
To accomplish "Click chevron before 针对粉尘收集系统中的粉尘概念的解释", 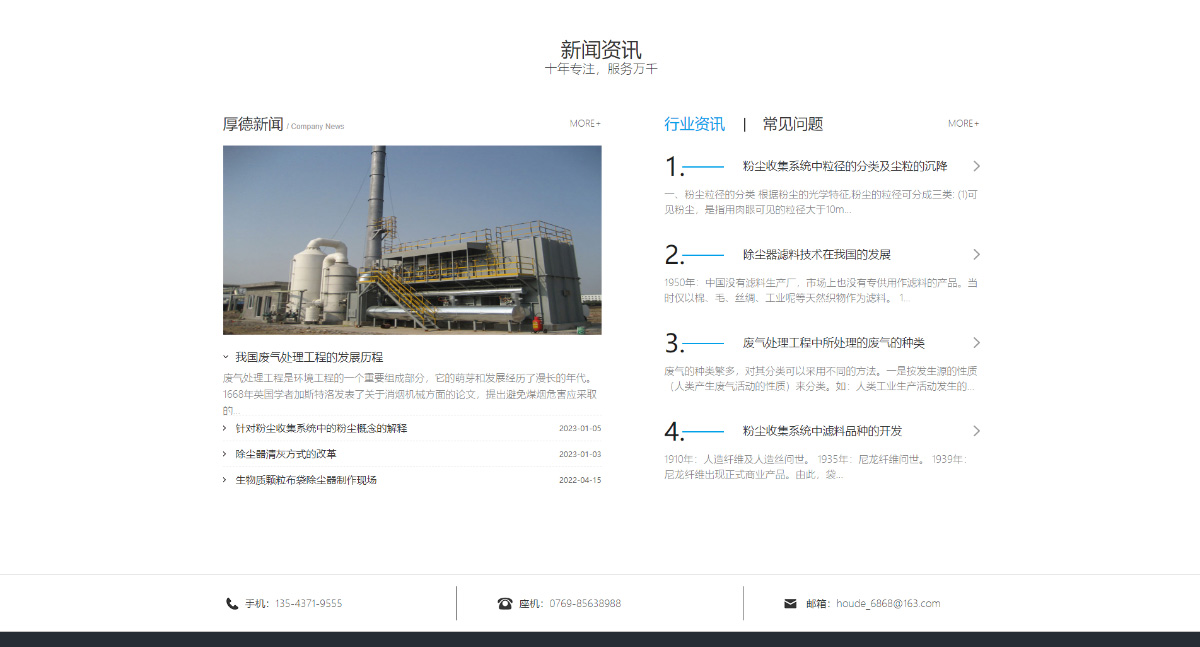I will tap(222, 427).
